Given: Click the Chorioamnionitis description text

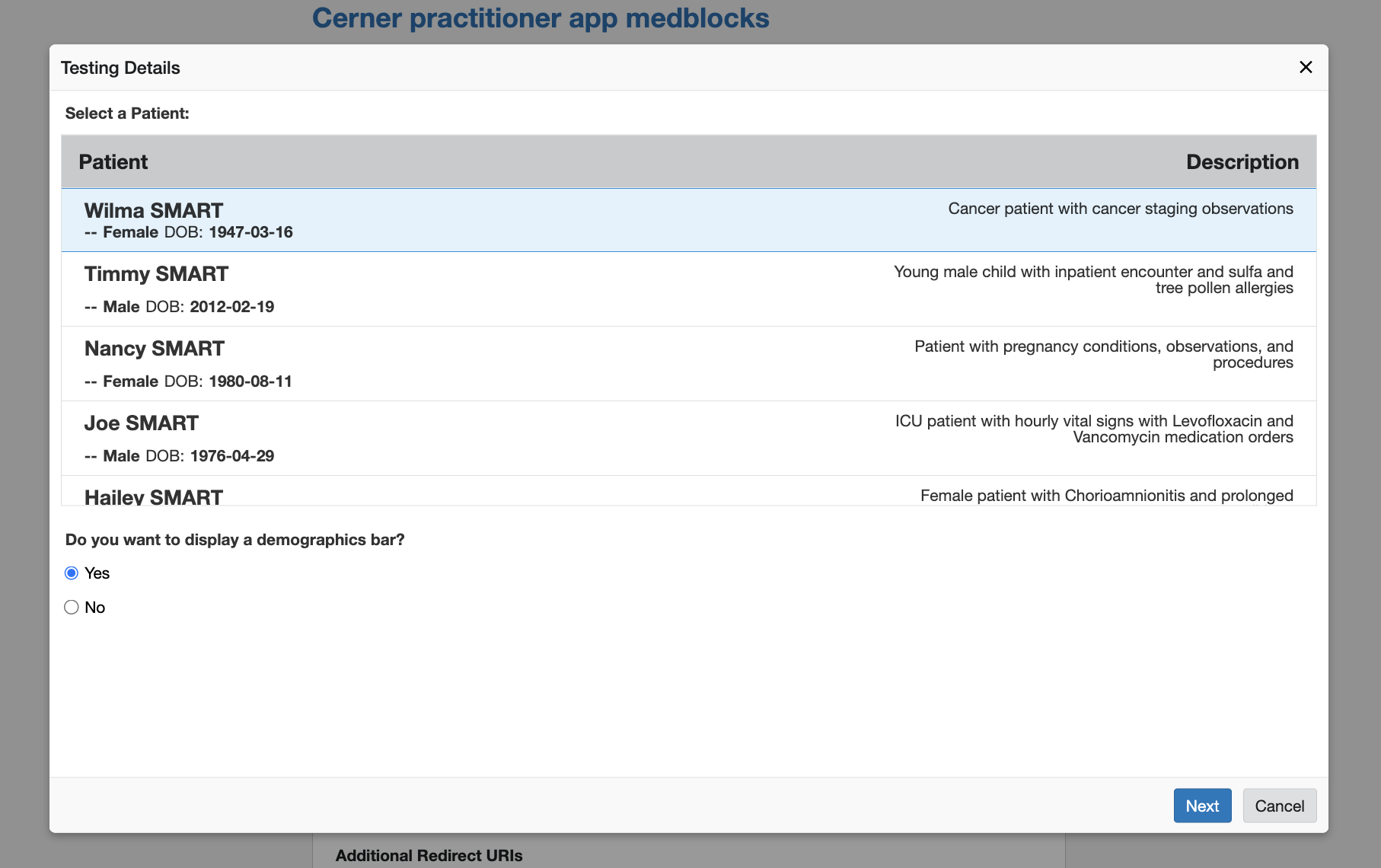Looking at the screenshot, I should [1107, 496].
